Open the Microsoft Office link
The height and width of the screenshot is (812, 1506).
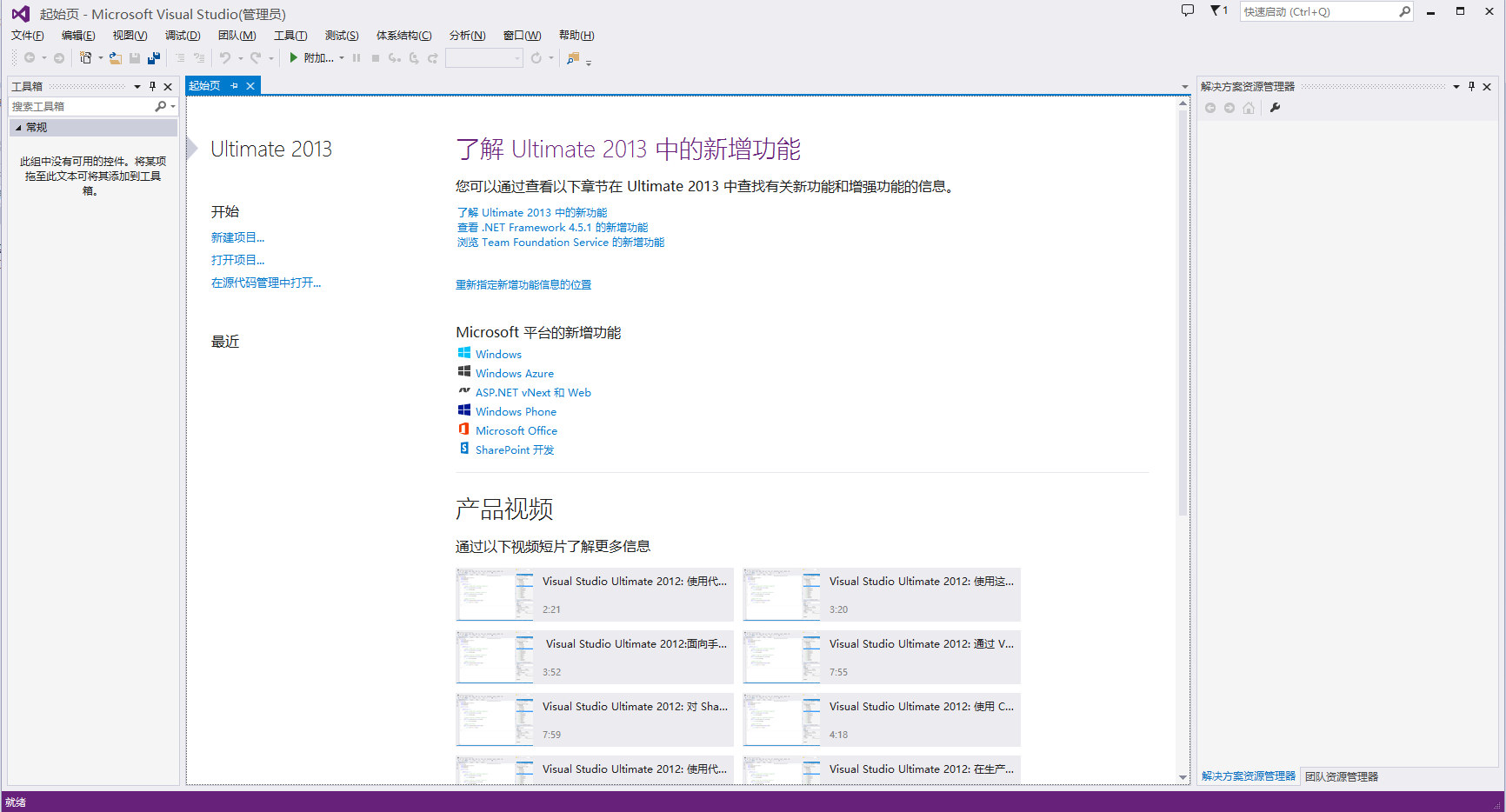(516, 431)
